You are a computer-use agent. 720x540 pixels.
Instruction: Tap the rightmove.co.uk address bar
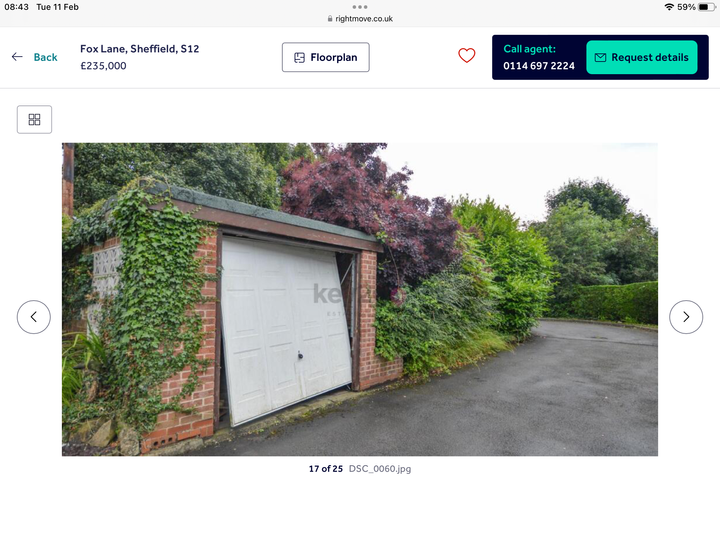[x=360, y=19]
